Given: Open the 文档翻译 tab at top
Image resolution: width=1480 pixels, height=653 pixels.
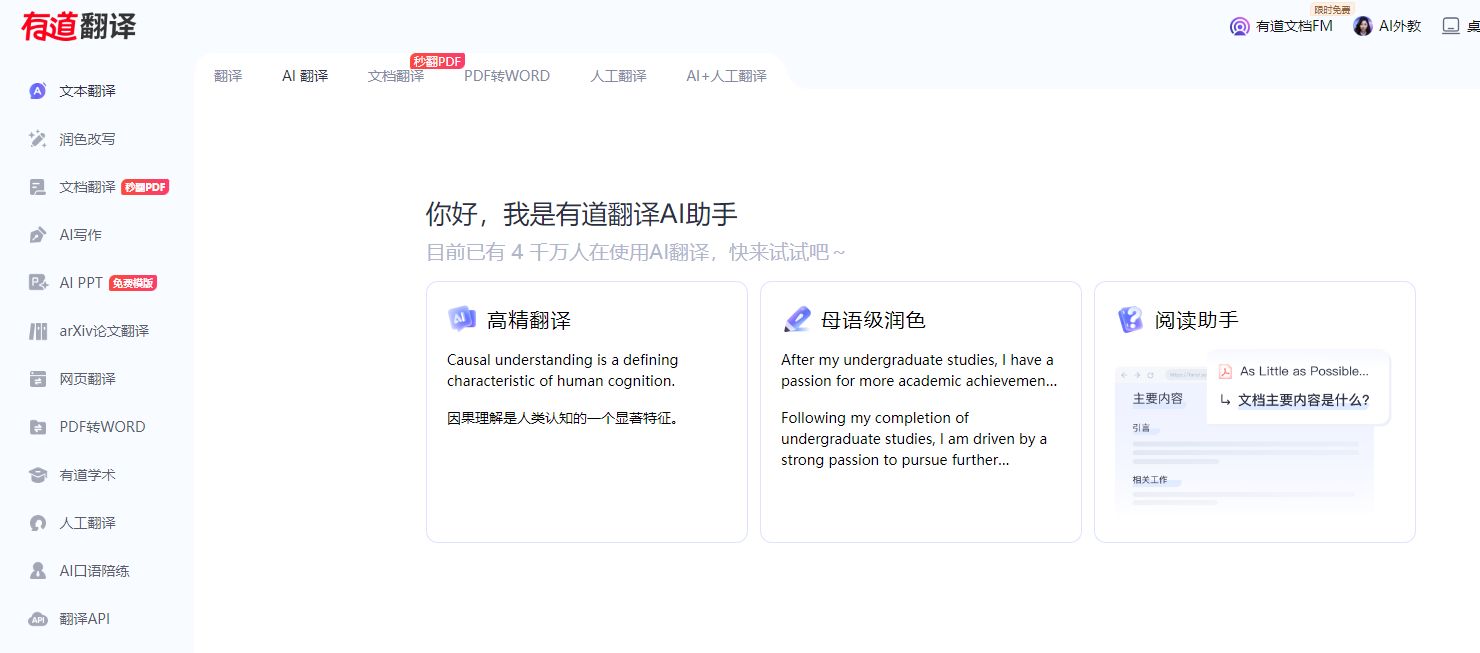Looking at the screenshot, I should coord(396,76).
